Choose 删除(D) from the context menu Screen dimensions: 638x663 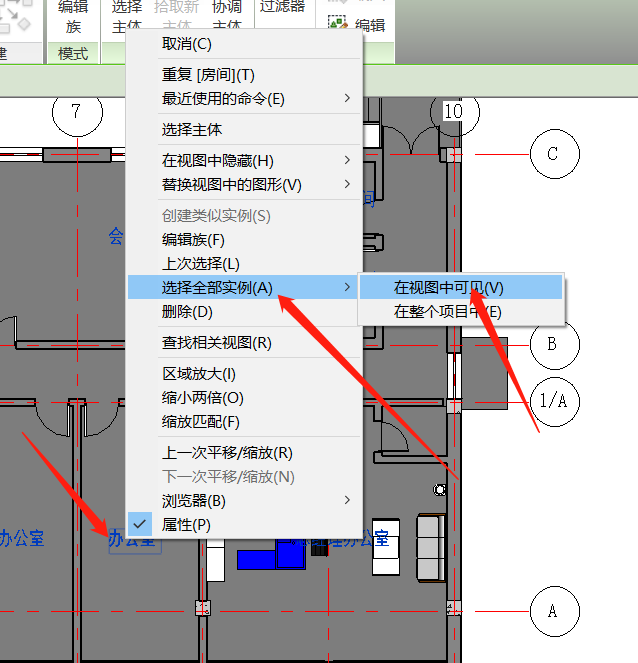187,311
